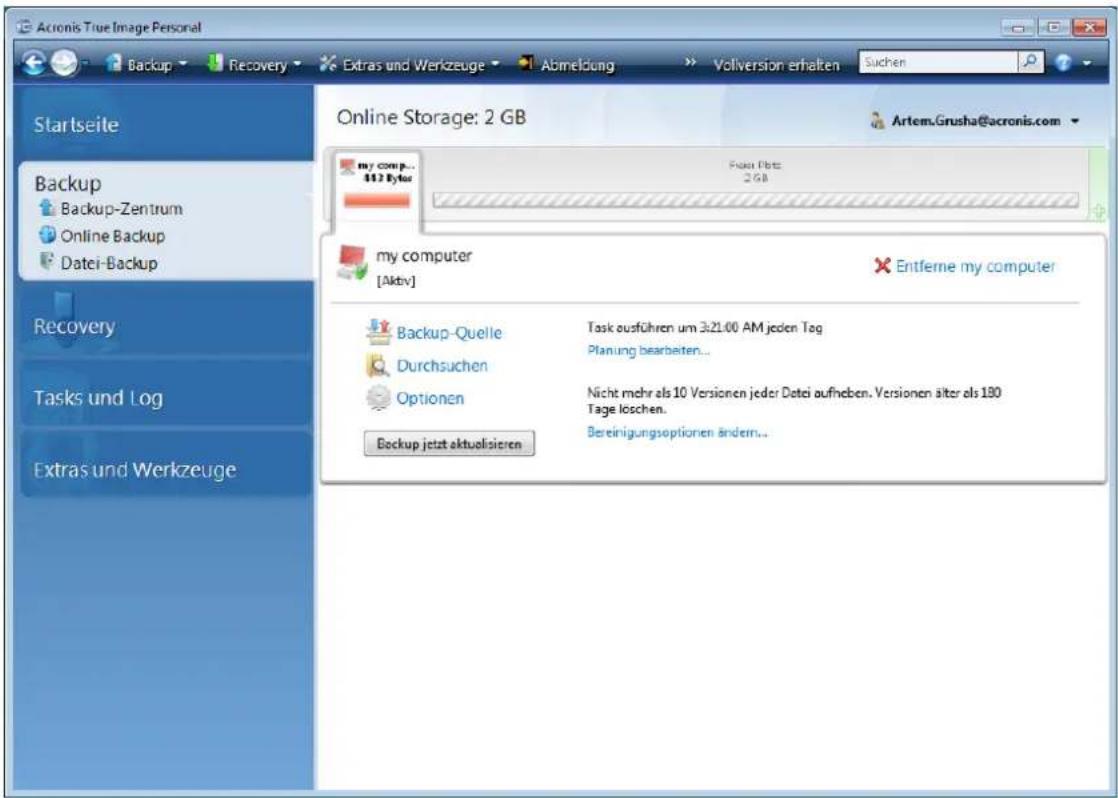Select the Backup sidebar section

pyautogui.click(x=68, y=183)
